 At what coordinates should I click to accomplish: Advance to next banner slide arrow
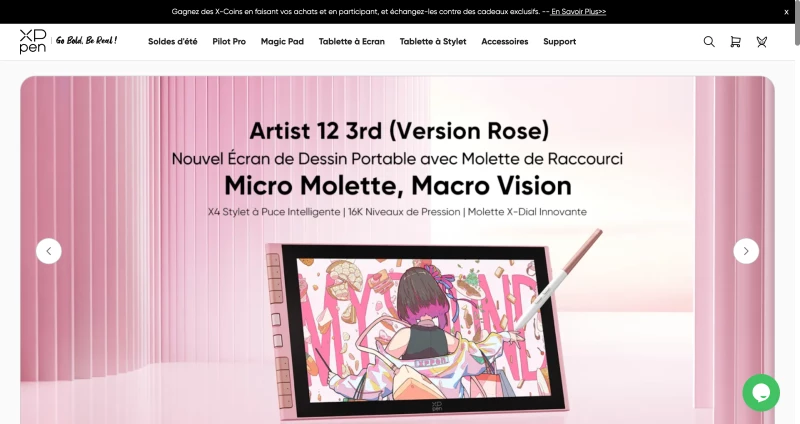point(746,251)
